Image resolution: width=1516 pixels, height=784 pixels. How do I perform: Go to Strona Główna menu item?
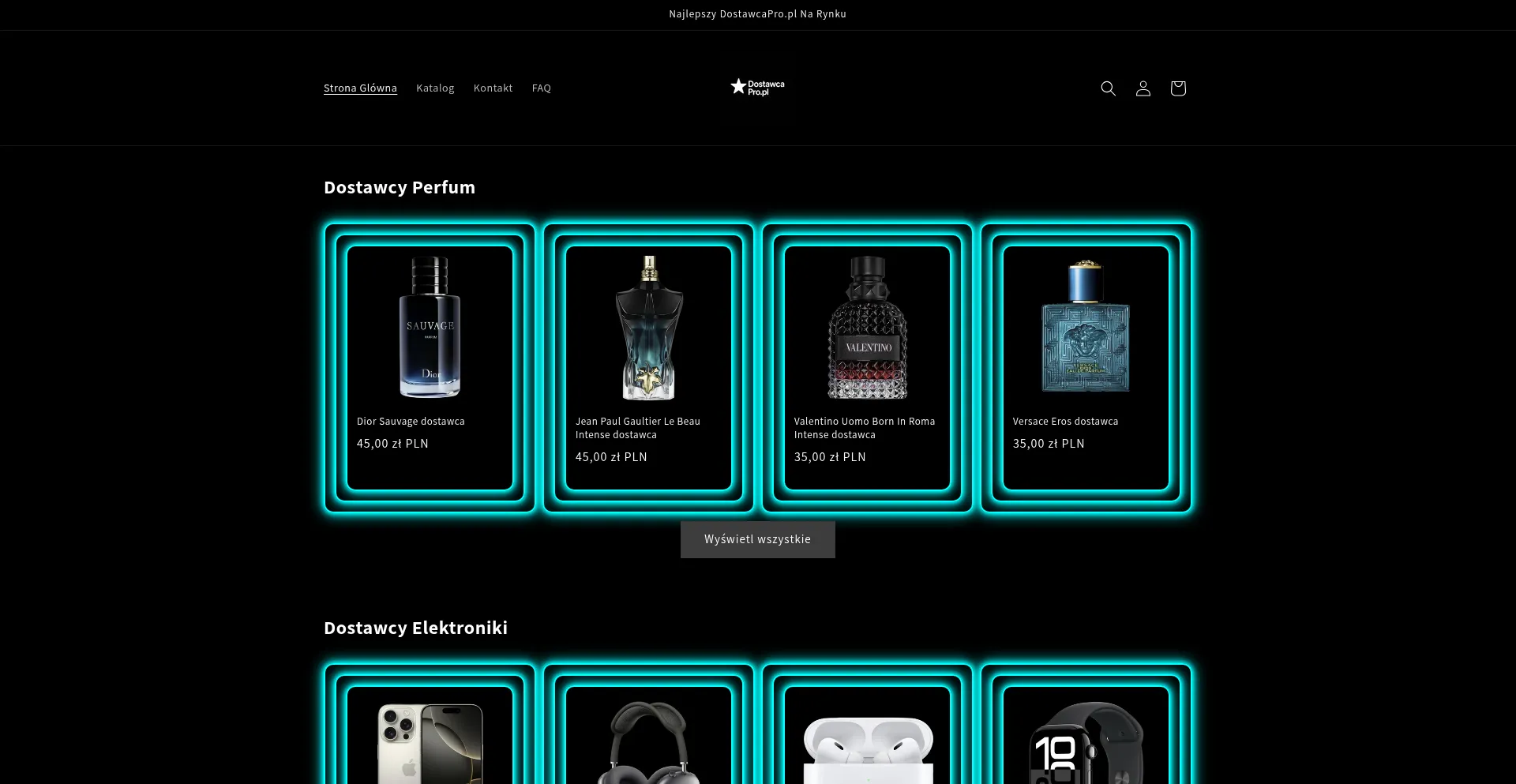coord(360,88)
